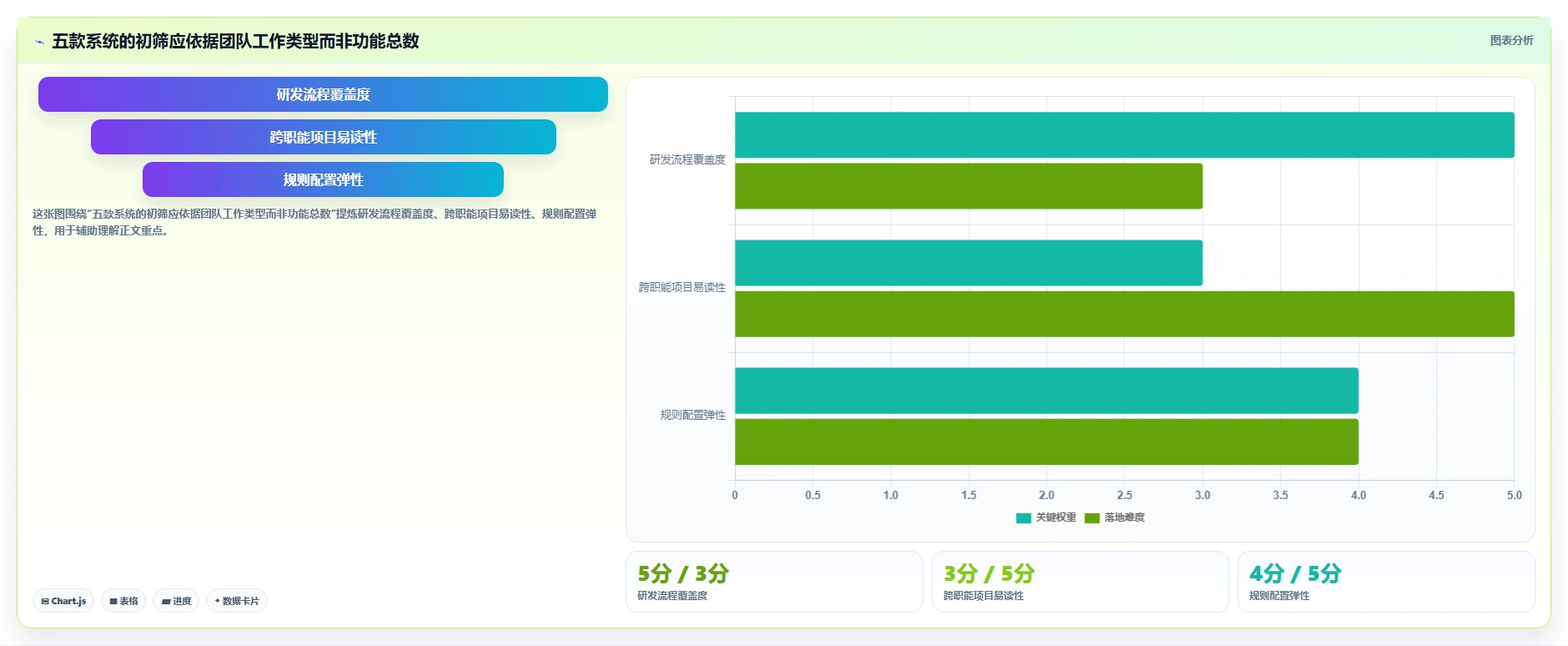Click the teal 关键权重 legend swatch
The width and height of the screenshot is (1568, 646).
coord(1023,518)
